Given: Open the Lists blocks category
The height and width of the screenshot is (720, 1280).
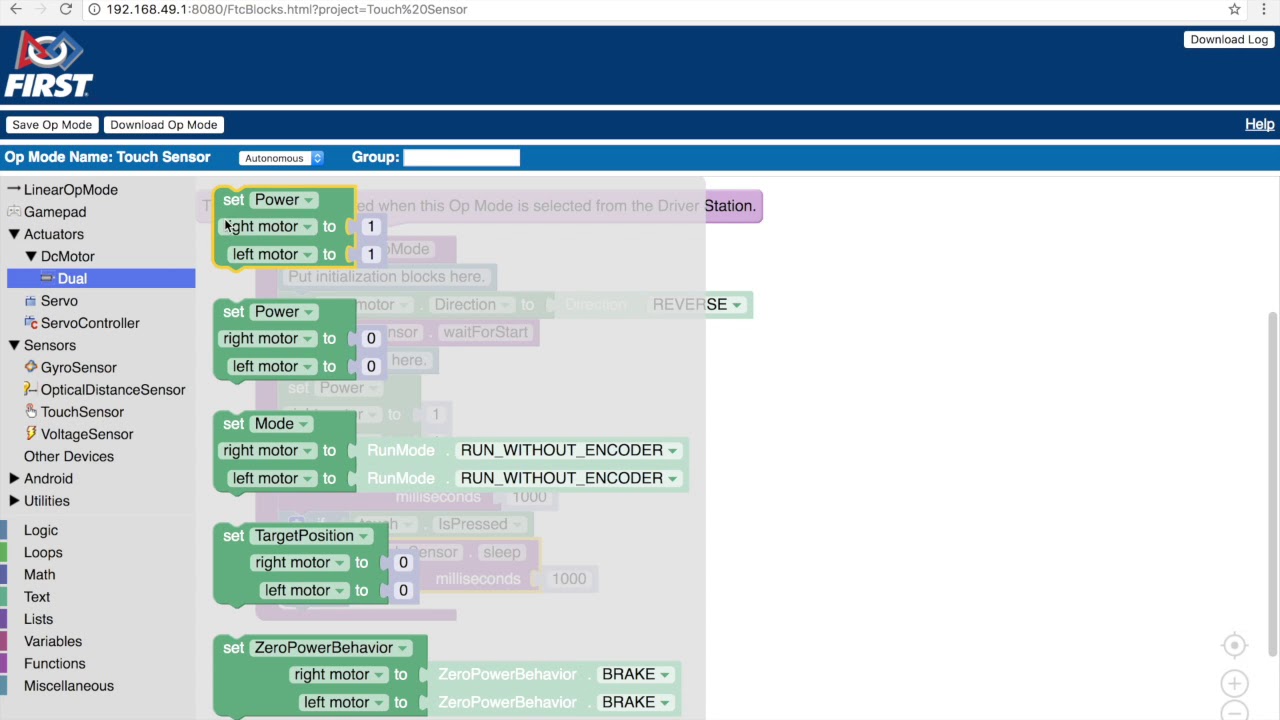Looking at the screenshot, I should 38,619.
